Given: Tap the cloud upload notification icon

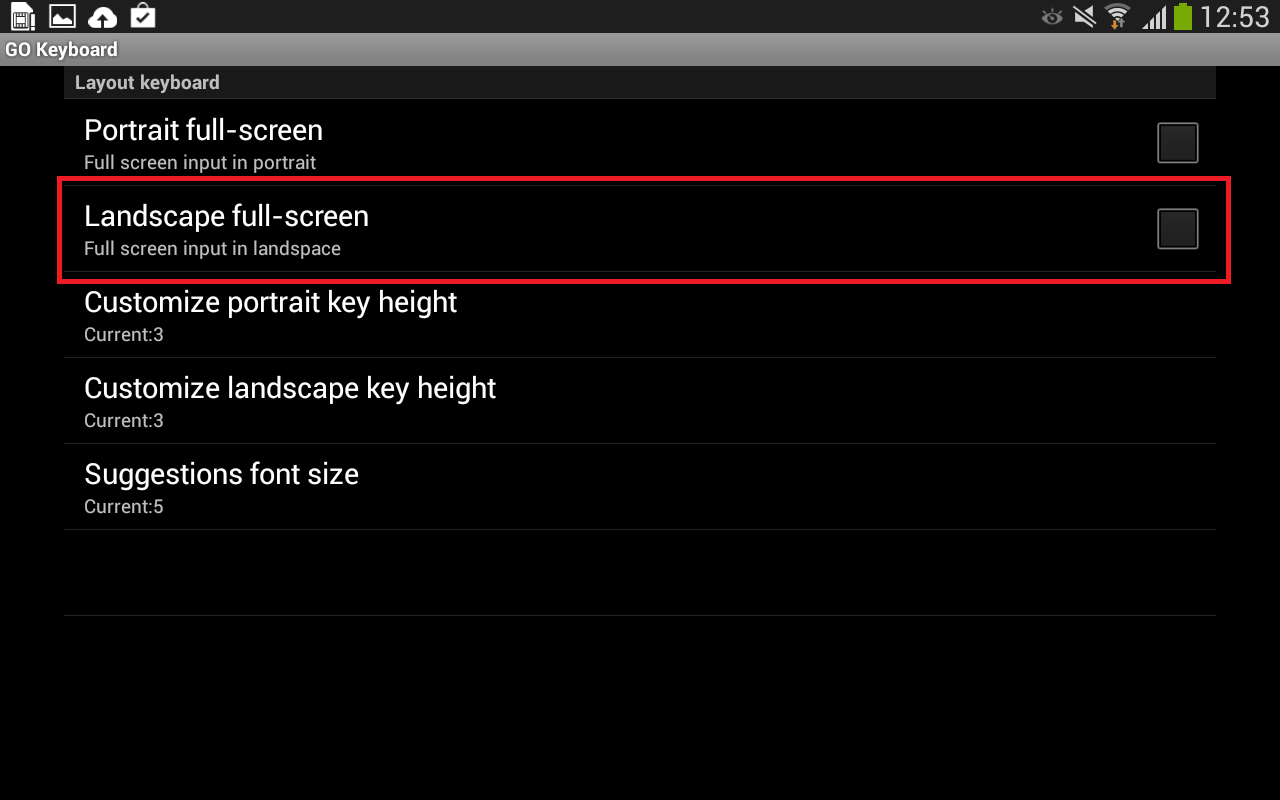Looking at the screenshot, I should (102, 17).
